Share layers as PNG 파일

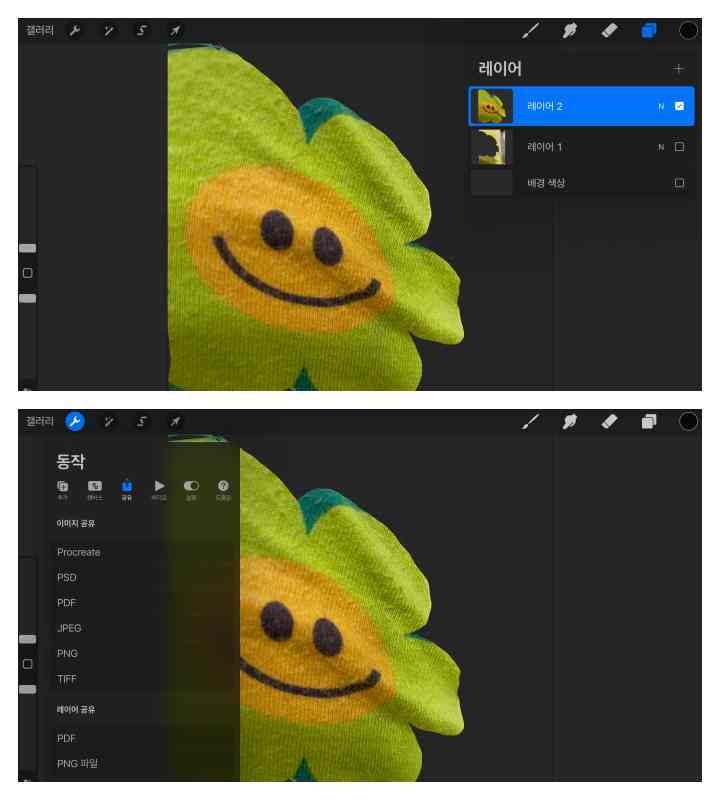[77, 764]
